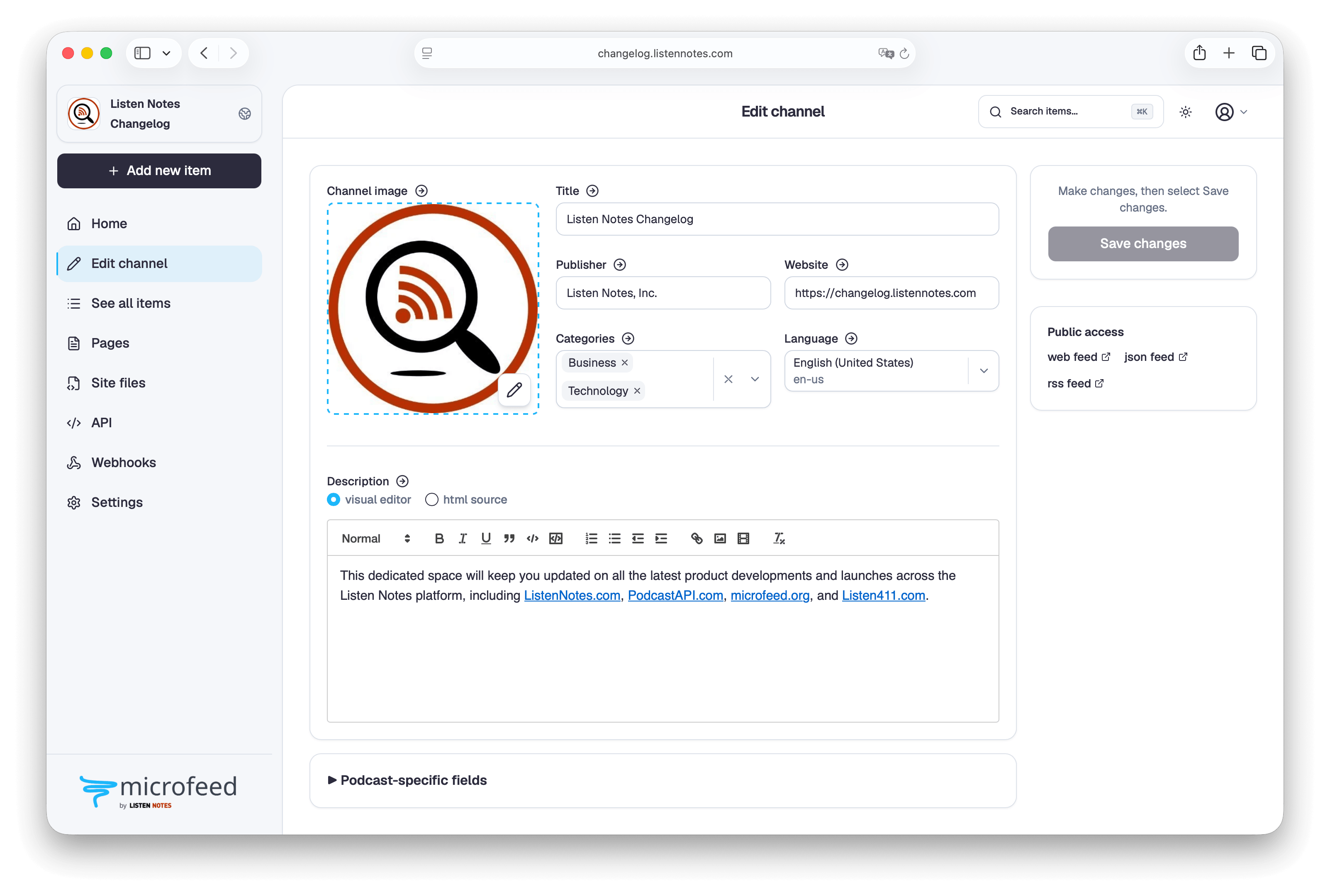Open the json feed link
Image resolution: width=1330 pixels, height=896 pixels.
click(1156, 357)
